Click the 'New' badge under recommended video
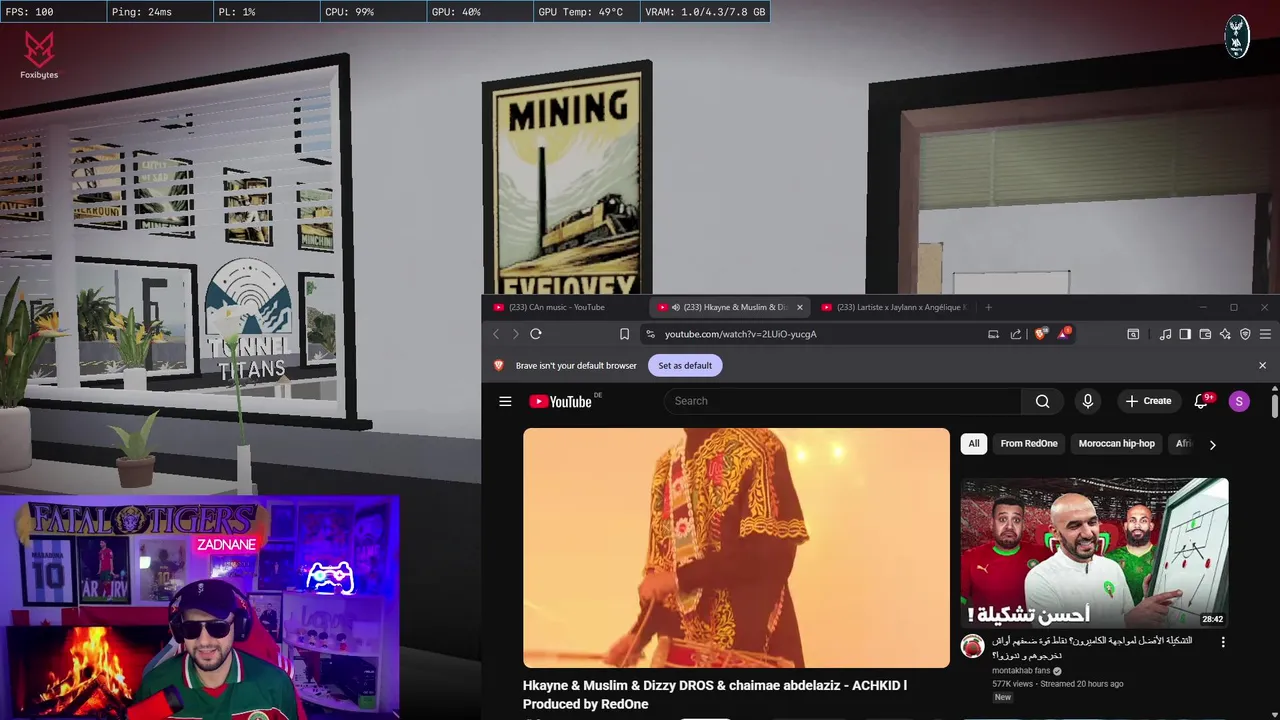The height and width of the screenshot is (720, 1280). tap(1003, 697)
